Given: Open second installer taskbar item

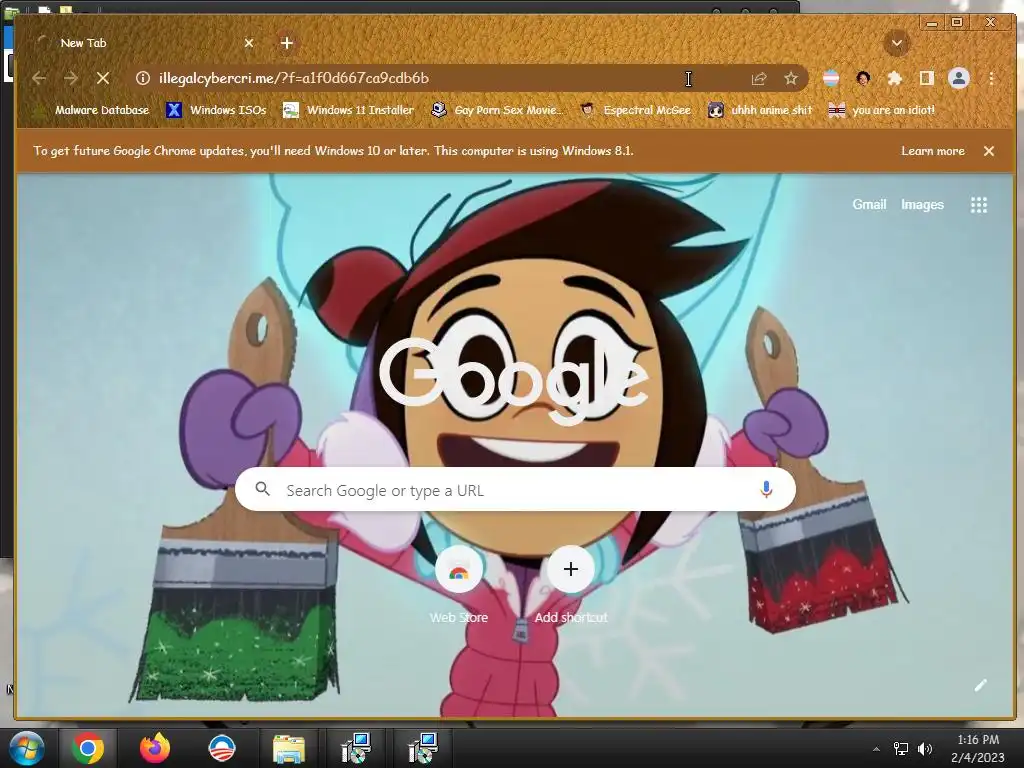Looking at the screenshot, I should click(423, 748).
